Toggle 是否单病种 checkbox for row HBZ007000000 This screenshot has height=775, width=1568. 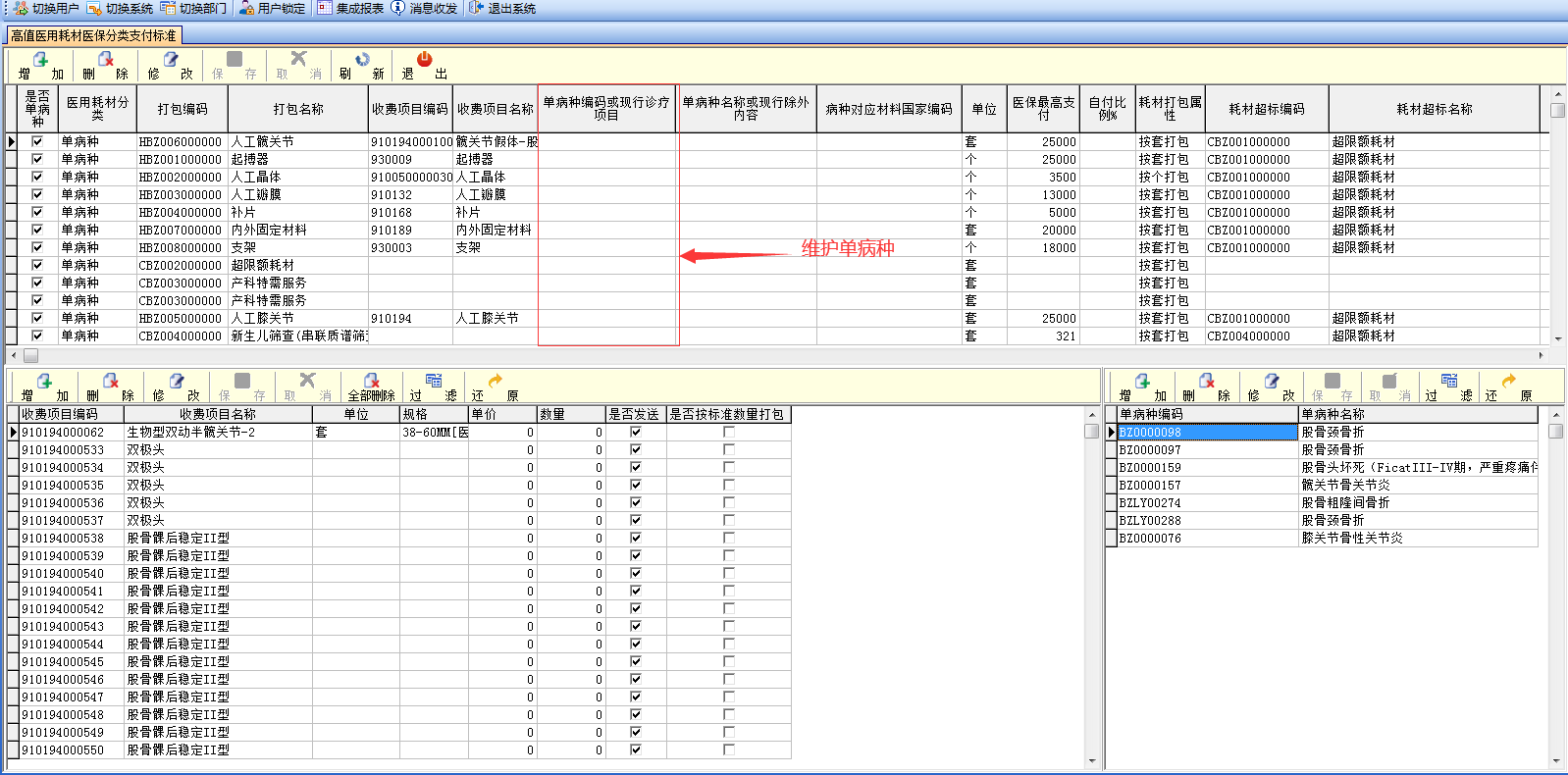click(x=37, y=230)
